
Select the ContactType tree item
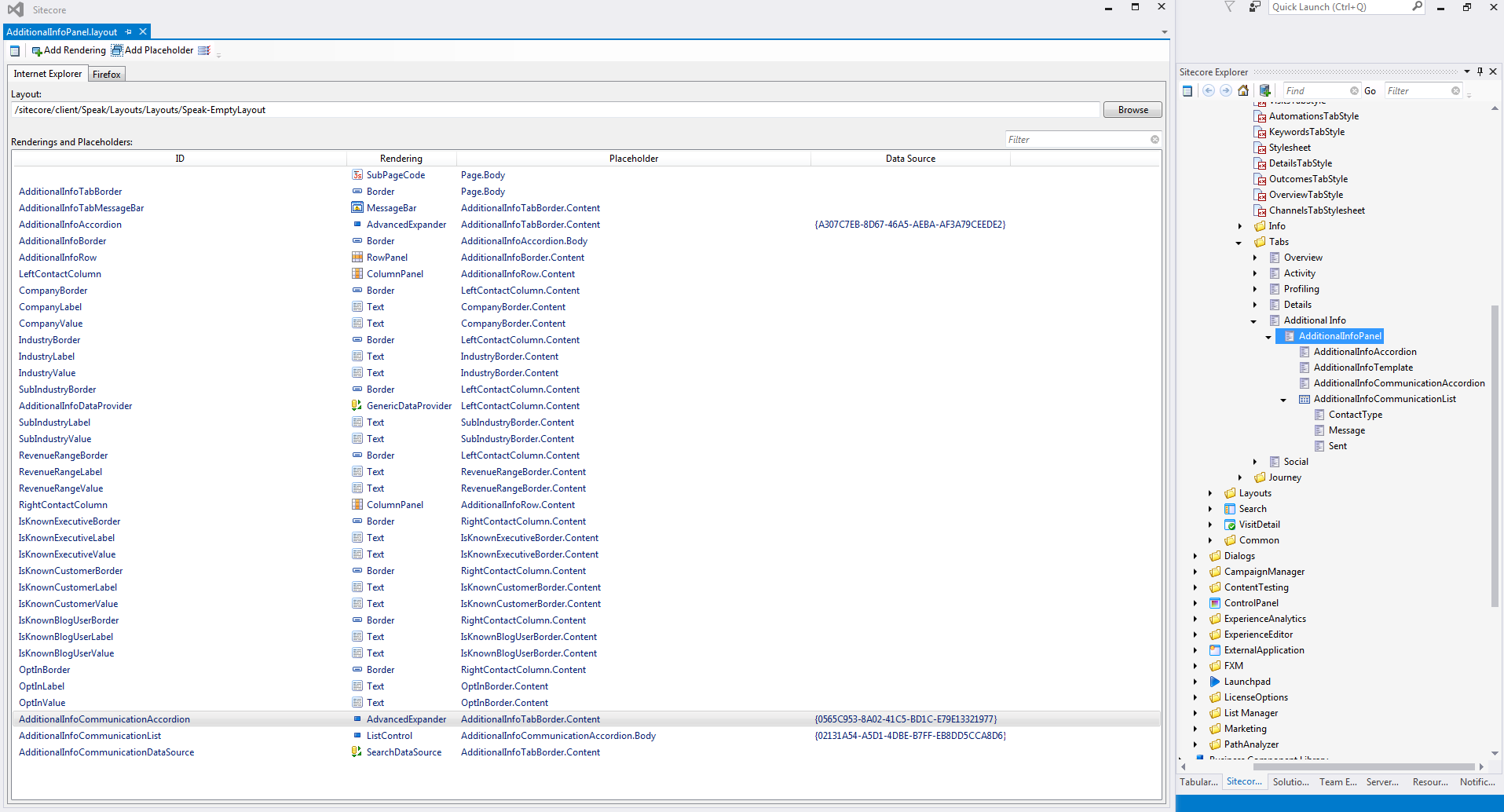coord(1355,415)
